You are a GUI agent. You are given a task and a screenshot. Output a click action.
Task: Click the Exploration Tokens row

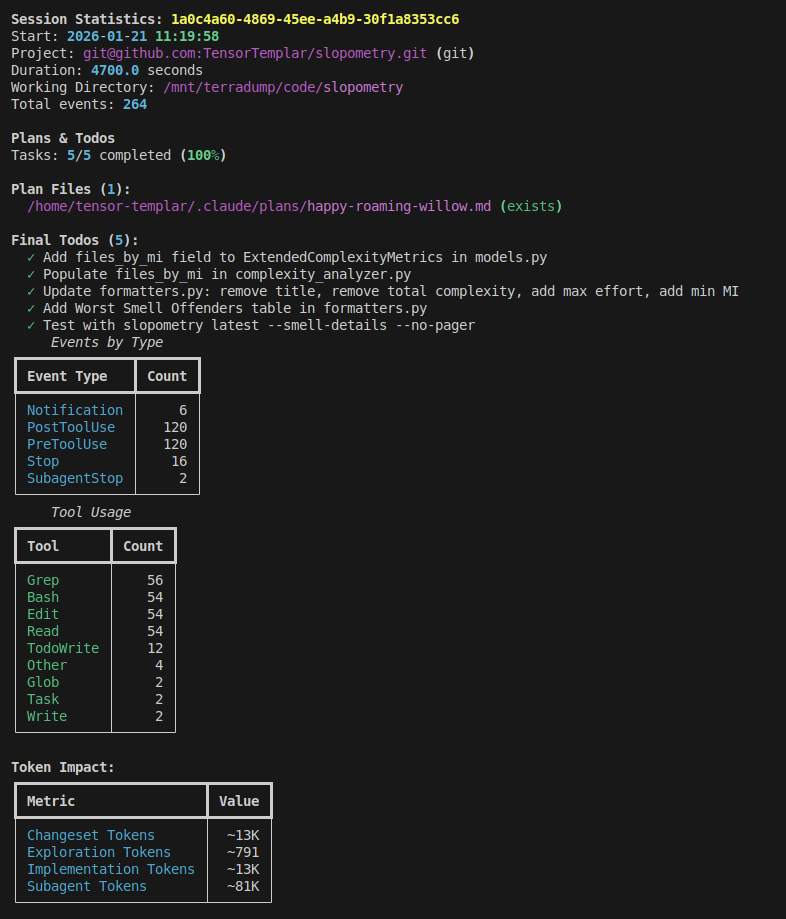pyautogui.click(x=144, y=852)
